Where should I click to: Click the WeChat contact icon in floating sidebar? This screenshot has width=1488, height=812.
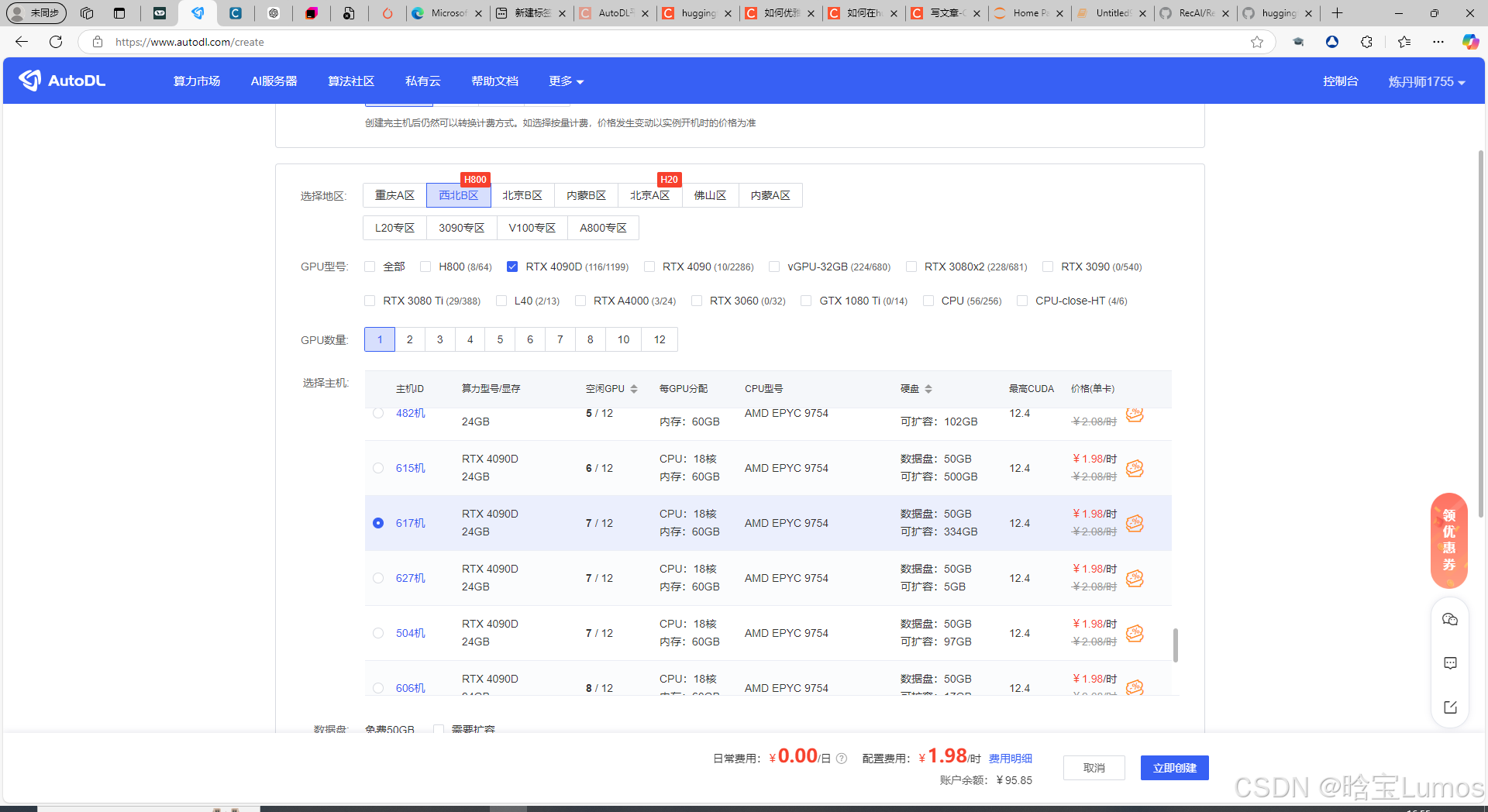[x=1449, y=619]
